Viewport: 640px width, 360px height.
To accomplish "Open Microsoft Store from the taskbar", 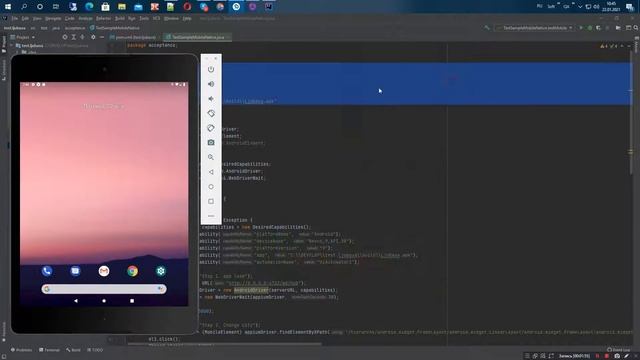I will point(105,7).
